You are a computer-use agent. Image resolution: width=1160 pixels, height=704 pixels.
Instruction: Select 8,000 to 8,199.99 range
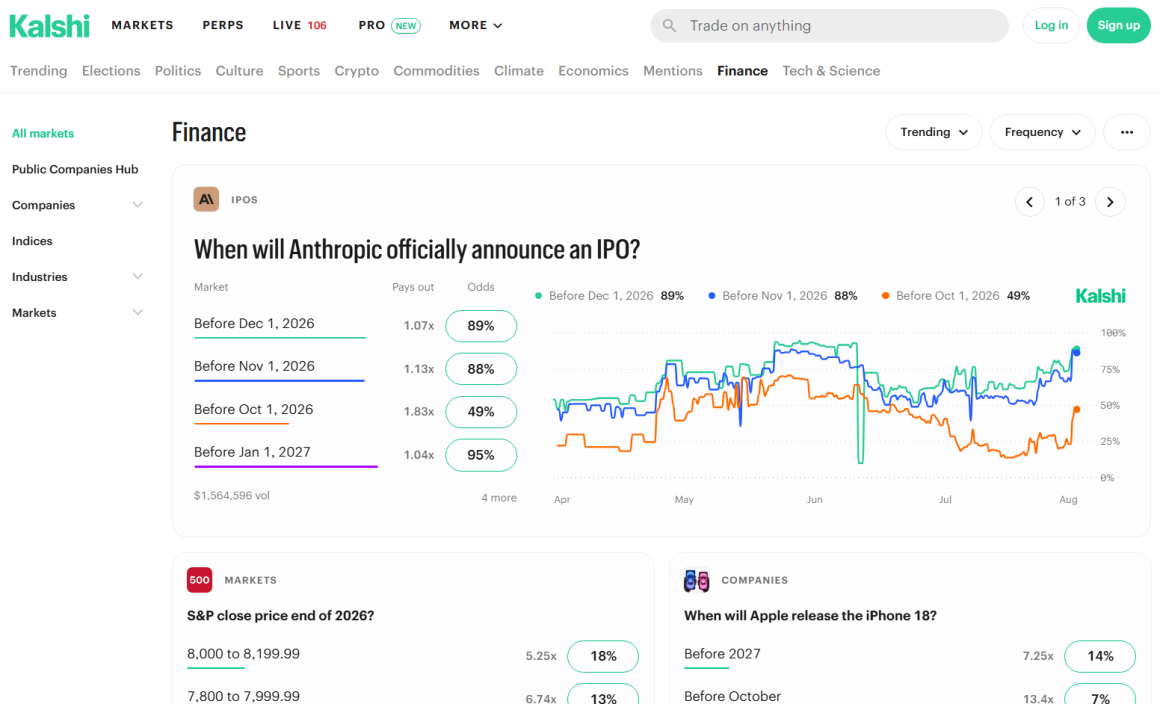[x=243, y=654]
